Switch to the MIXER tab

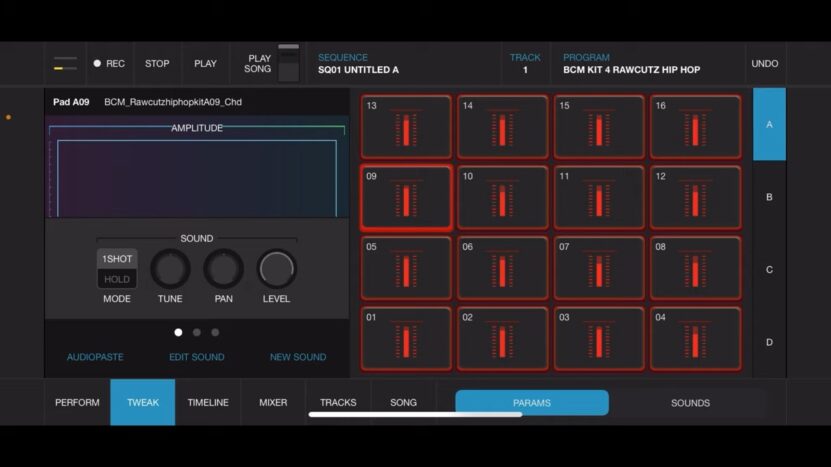pos(273,402)
